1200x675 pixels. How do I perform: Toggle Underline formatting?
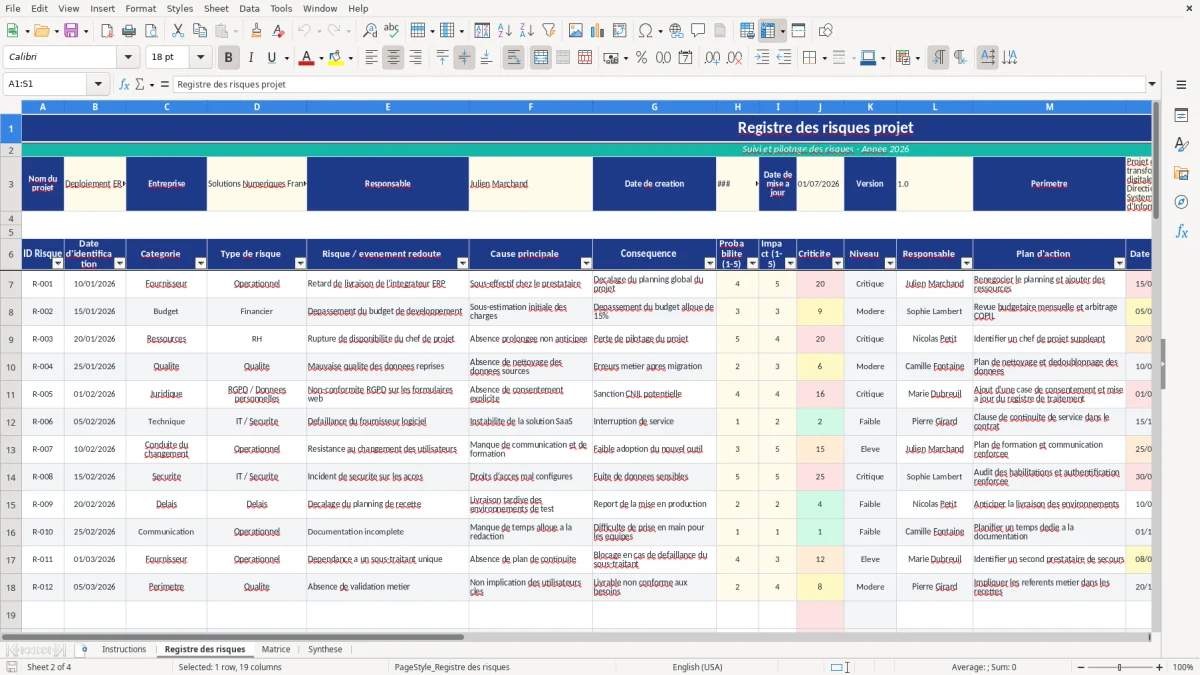[x=272, y=58]
